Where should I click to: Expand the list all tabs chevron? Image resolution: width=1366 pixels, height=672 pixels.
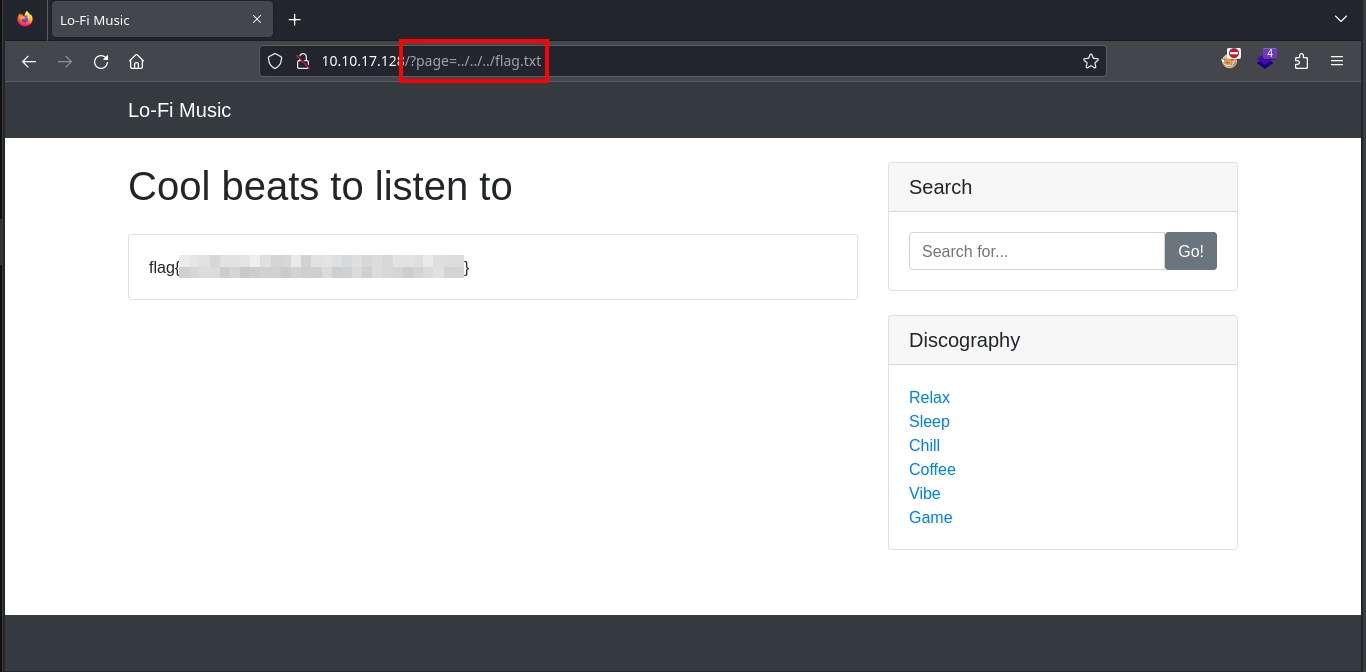[1341, 19]
